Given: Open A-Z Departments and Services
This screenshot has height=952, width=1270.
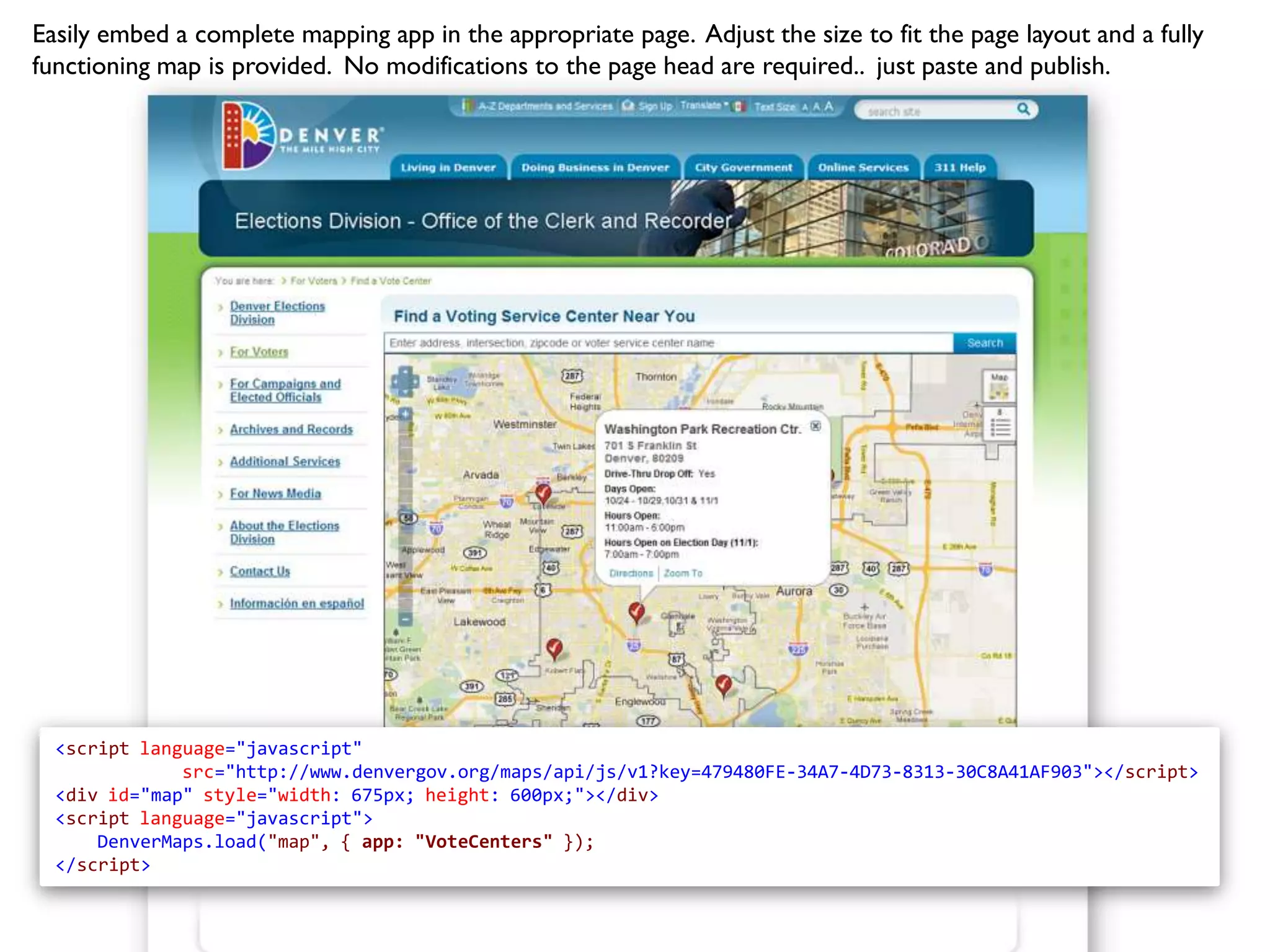Looking at the screenshot, I should click(x=537, y=107).
